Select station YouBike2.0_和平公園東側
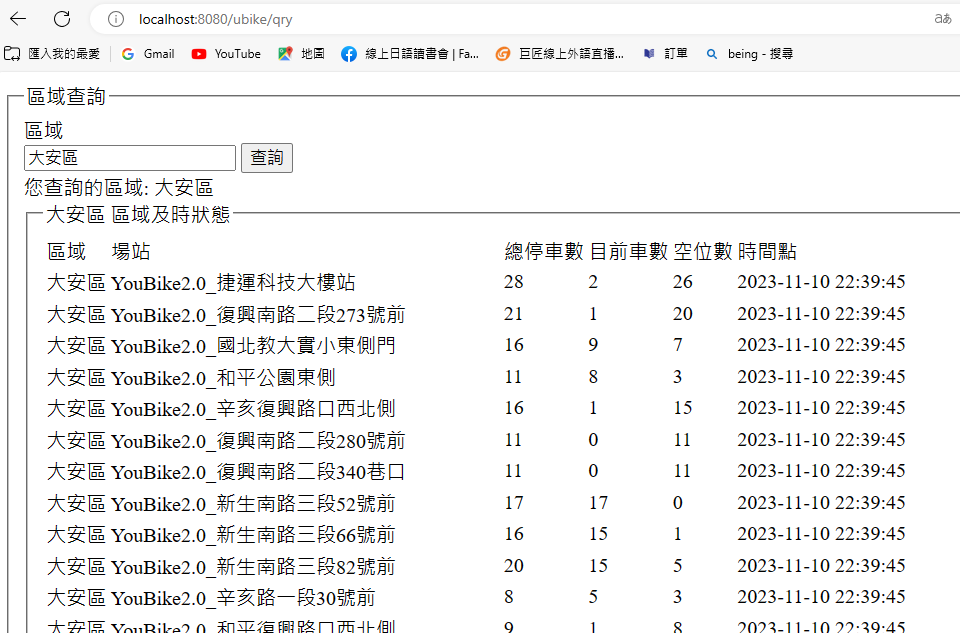The height and width of the screenshot is (633, 960). click(223, 378)
